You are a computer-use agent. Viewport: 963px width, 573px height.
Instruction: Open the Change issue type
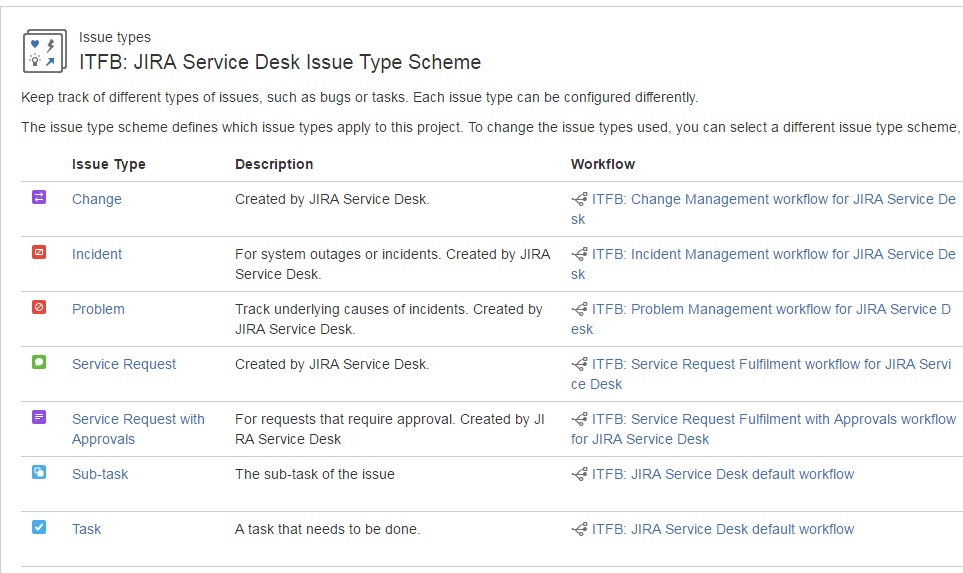tap(96, 199)
